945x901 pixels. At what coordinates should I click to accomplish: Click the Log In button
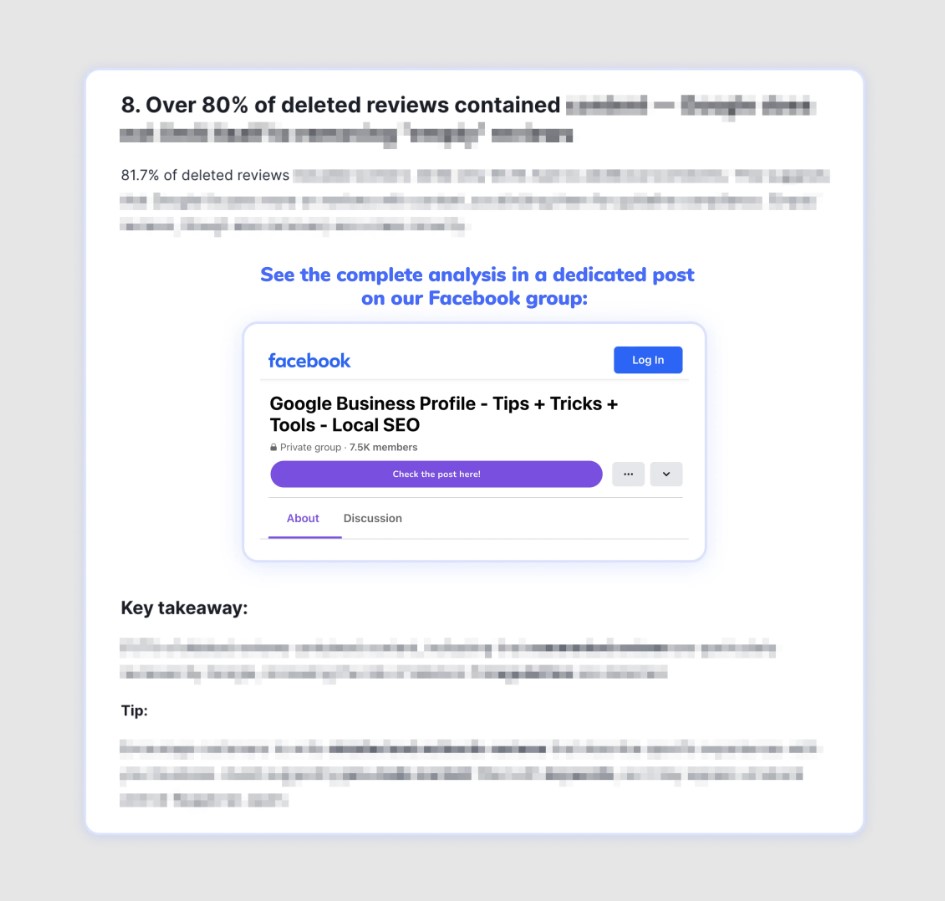coord(648,360)
